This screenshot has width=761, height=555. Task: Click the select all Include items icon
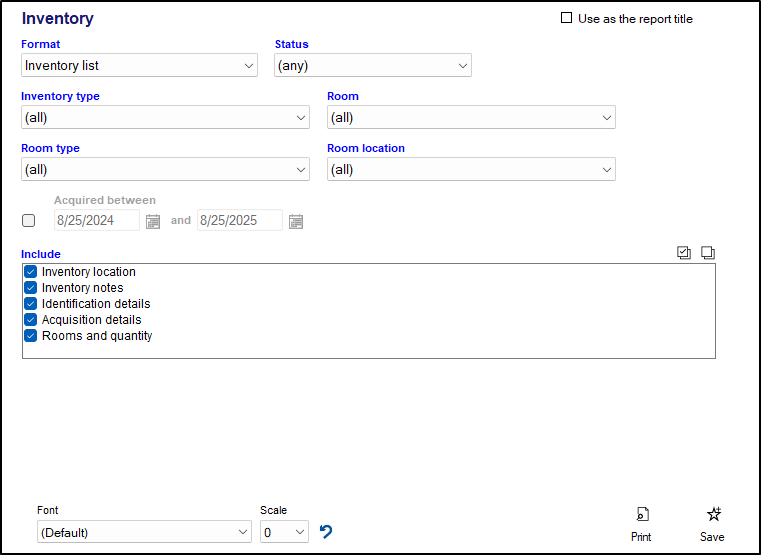pyautogui.click(x=684, y=254)
